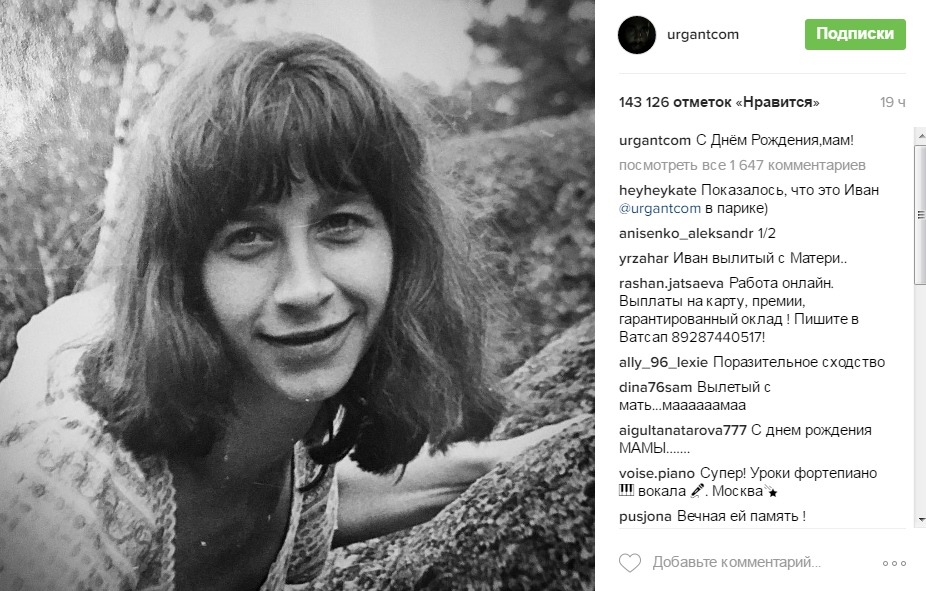The height and width of the screenshot is (591, 926).
Task: Click the heart like icon
Action: (629, 563)
